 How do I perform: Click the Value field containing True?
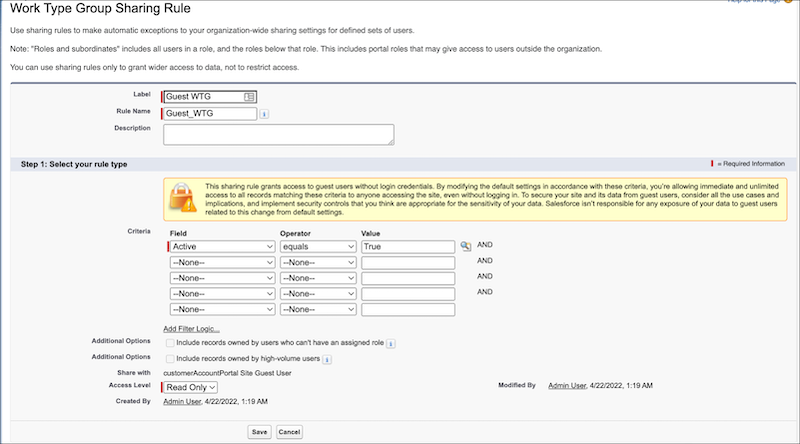click(x=408, y=246)
